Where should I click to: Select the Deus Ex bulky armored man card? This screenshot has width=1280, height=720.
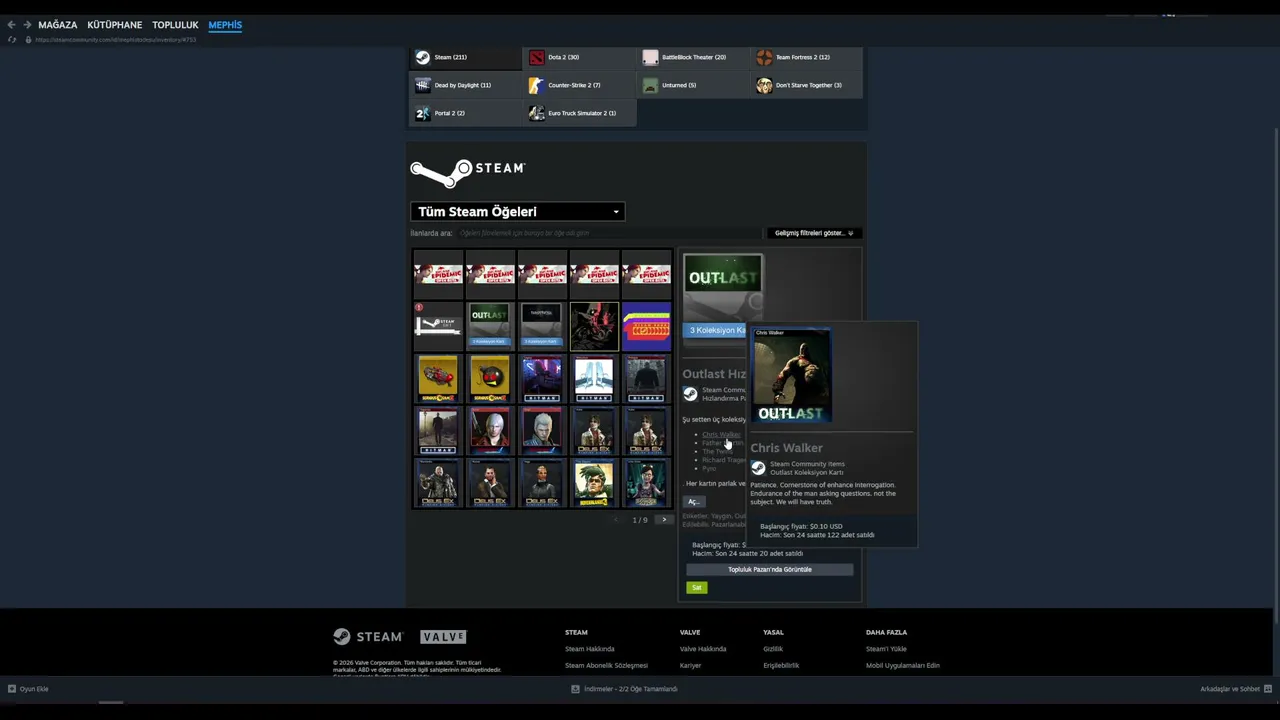(438, 482)
